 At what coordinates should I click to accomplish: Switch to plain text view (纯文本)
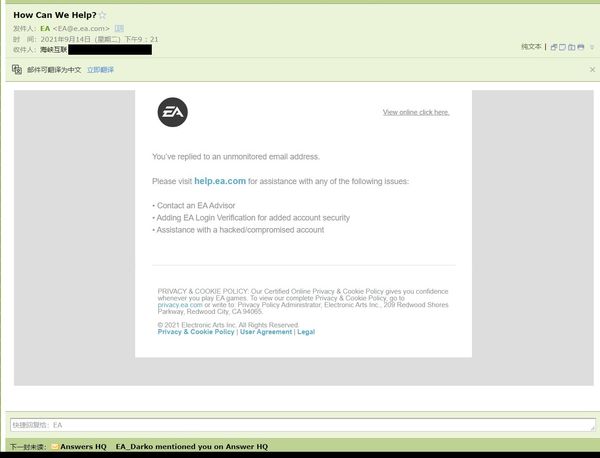tap(531, 47)
